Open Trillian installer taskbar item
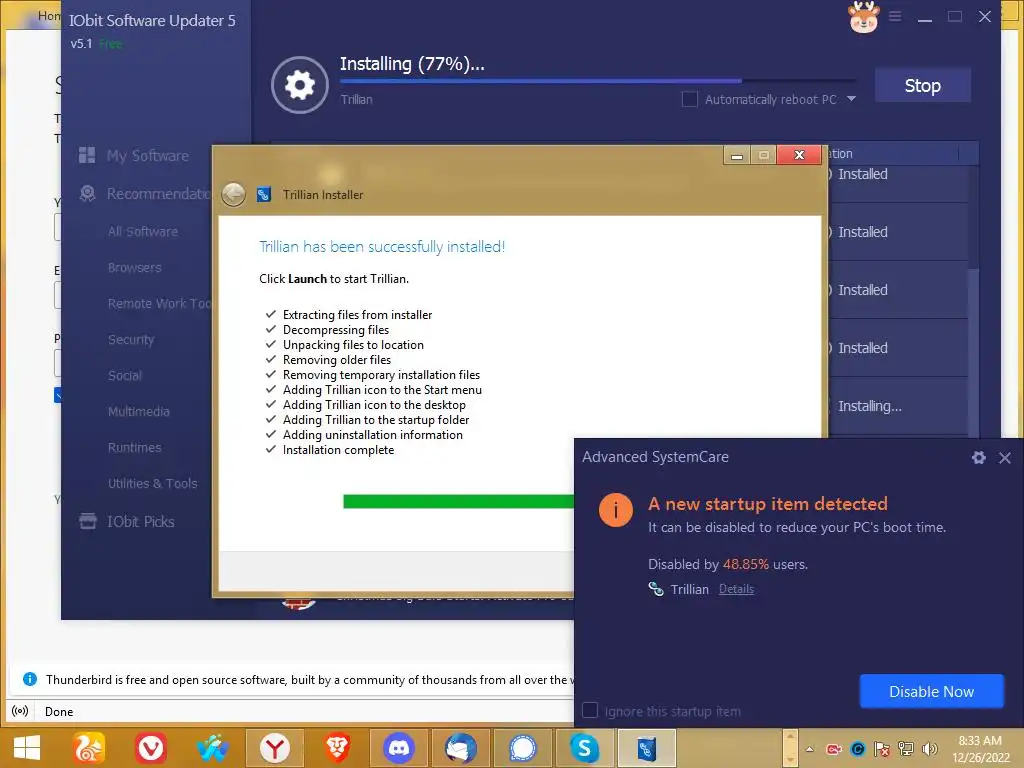This screenshot has height=768, width=1024. [647, 748]
